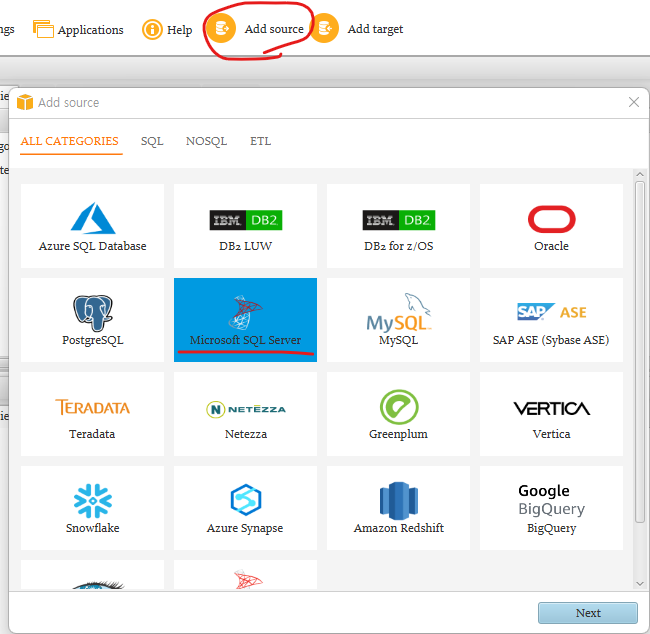Select the Google BigQuery source tile
650x634 pixels.
pos(551,508)
